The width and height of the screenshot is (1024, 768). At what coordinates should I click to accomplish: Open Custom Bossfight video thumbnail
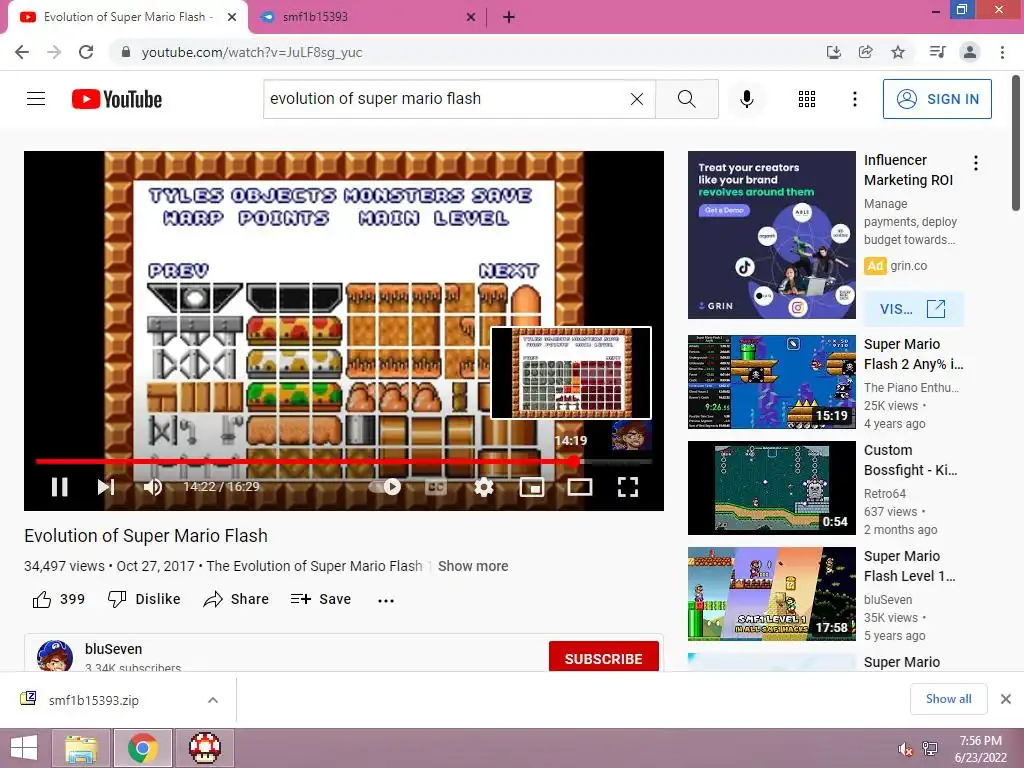[x=771, y=488]
